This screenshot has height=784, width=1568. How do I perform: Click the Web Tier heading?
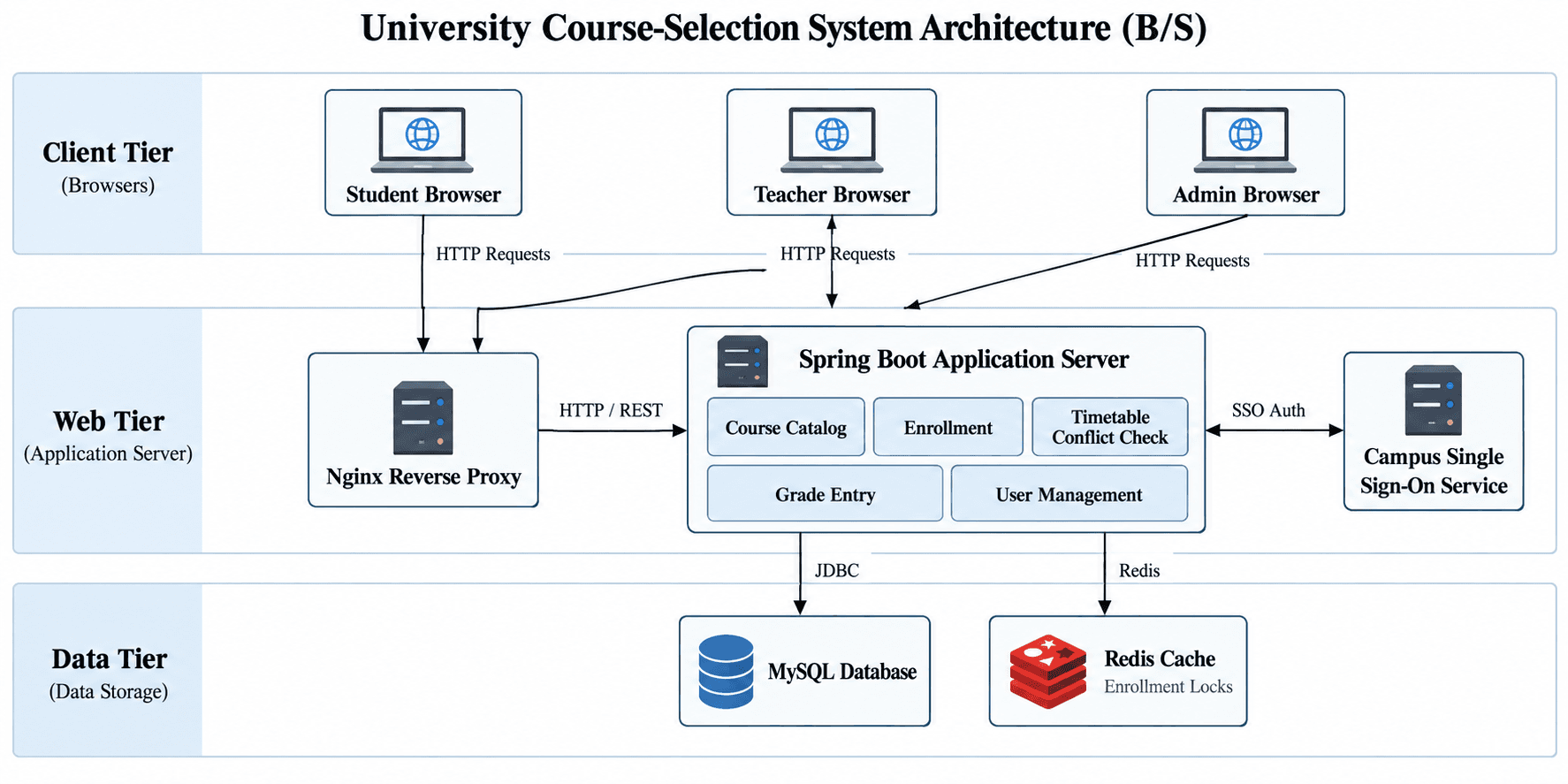(x=109, y=421)
